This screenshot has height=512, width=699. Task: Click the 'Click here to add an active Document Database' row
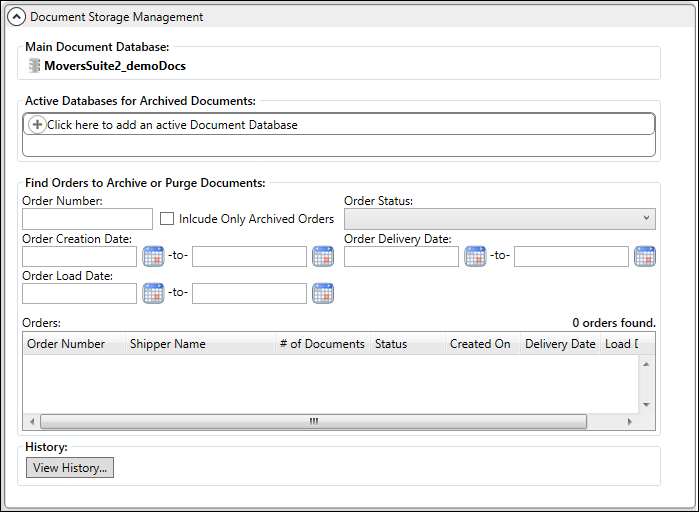click(x=339, y=124)
